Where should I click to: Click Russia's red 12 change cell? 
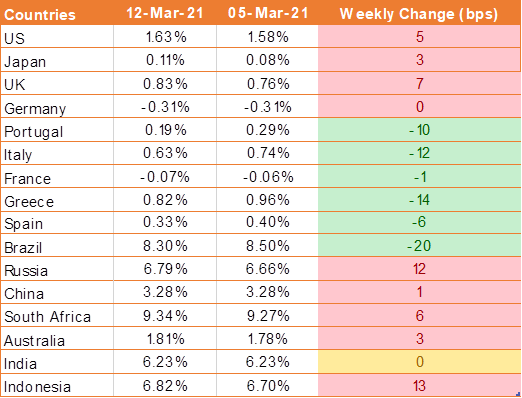pyautogui.click(x=419, y=269)
